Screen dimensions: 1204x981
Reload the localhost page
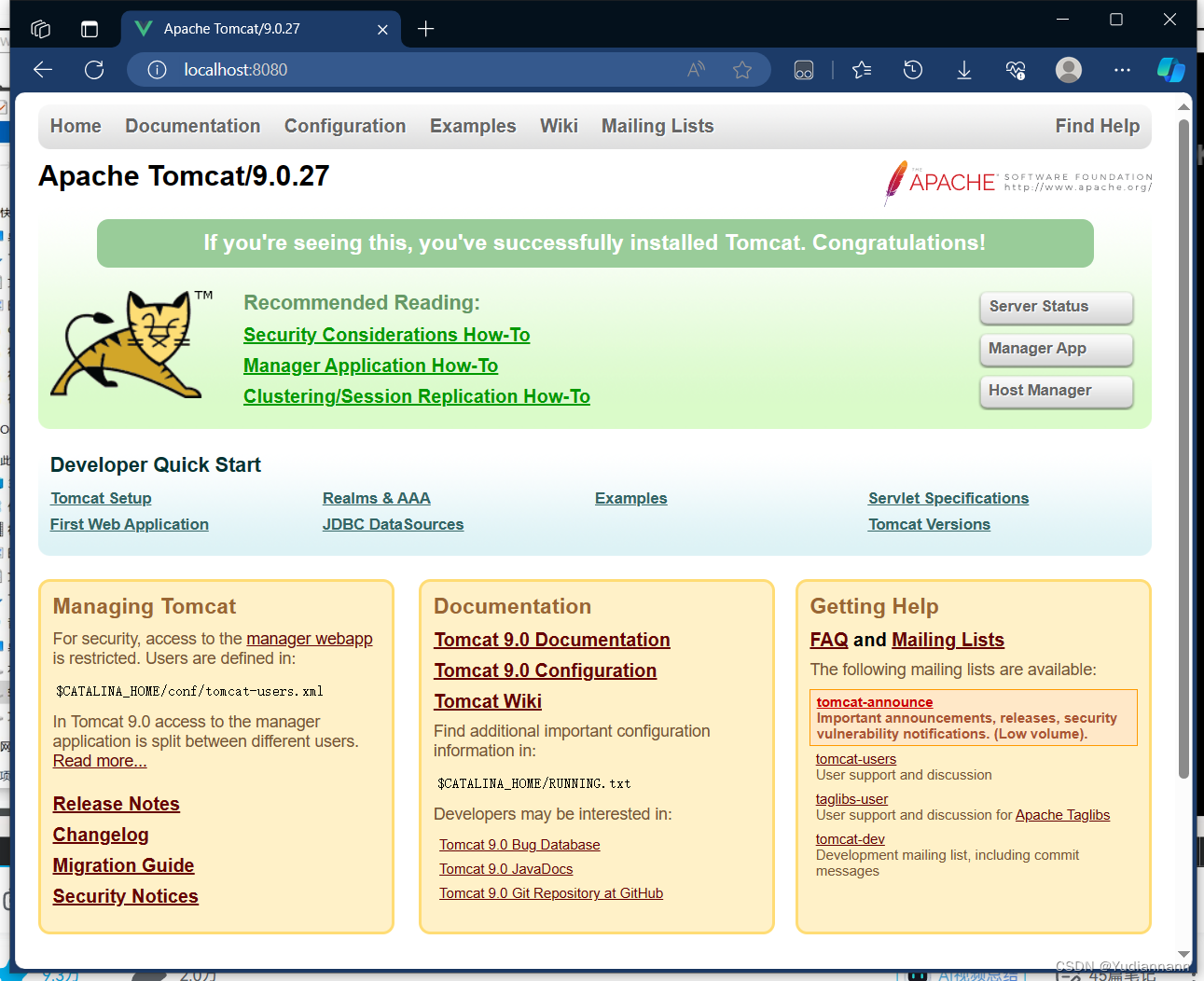(94, 70)
